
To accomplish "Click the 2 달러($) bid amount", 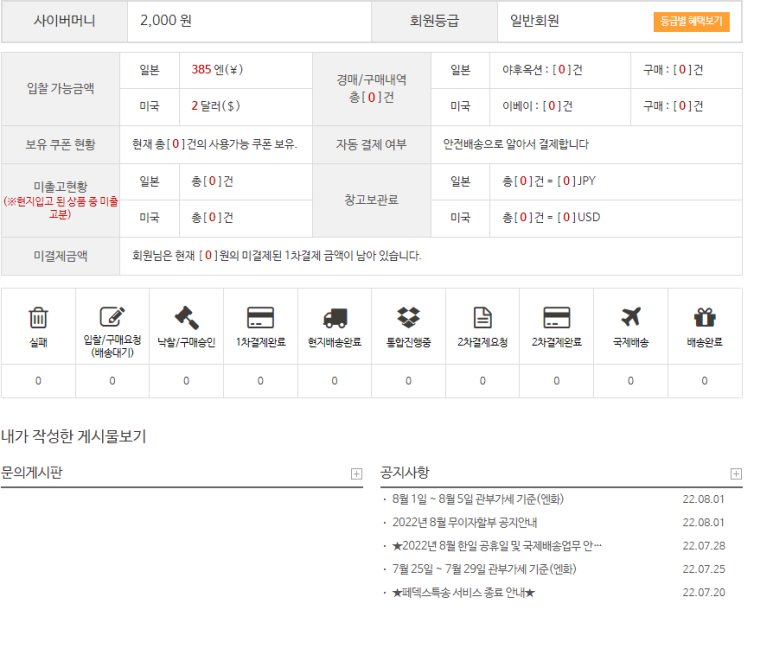I will tap(215, 106).
